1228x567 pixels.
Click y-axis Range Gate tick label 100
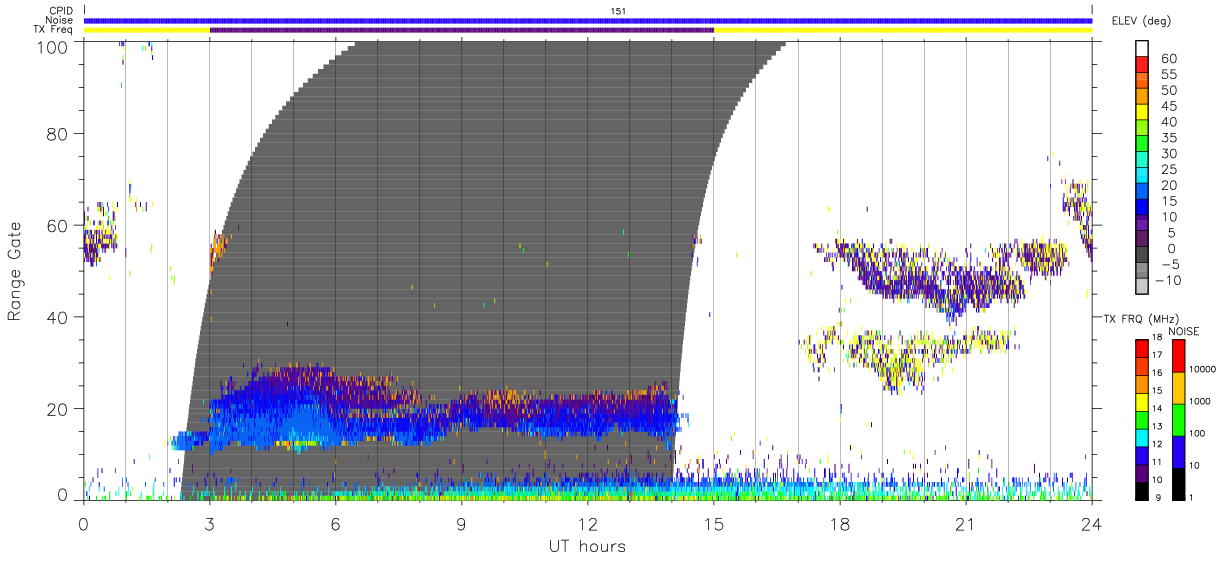(x=53, y=46)
